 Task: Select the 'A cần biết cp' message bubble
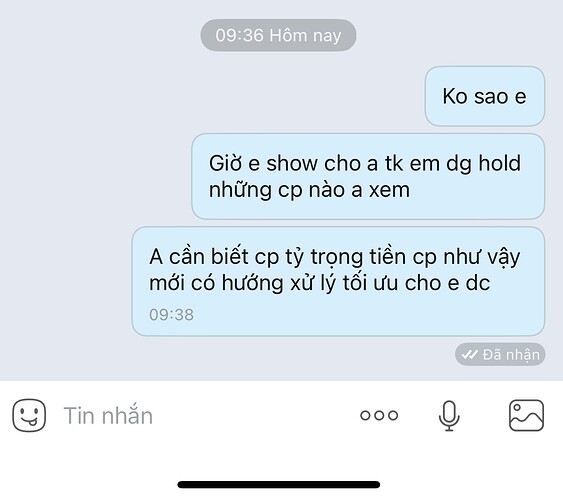point(338,281)
